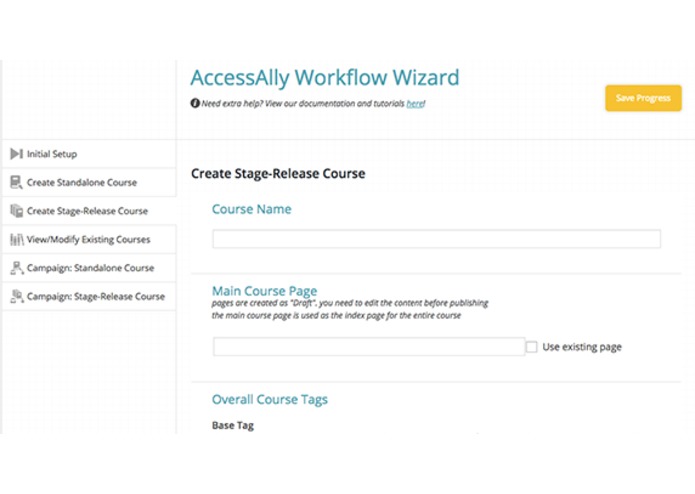Image resolution: width=695 pixels, height=494 pixels.
Task: Click the info icon beside help text
Action: click(x=195, y=103)
